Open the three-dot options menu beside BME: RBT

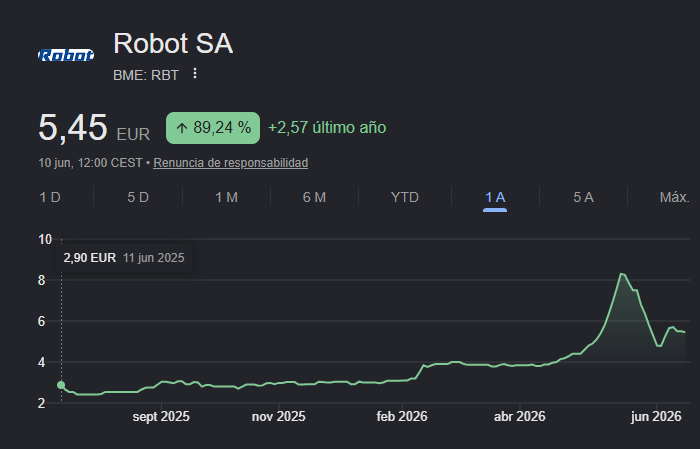click(195, 73)
